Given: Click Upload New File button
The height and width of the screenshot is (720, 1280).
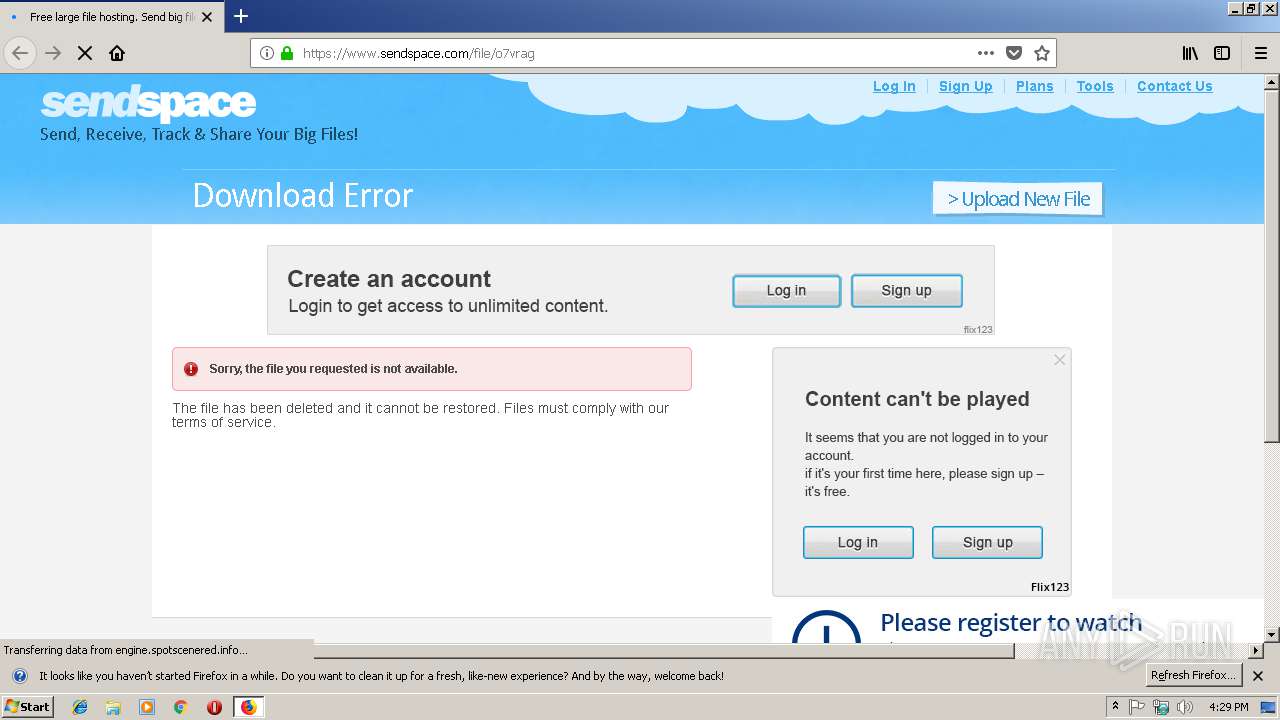Looking at the screenshot, I should pos(1018,199).
